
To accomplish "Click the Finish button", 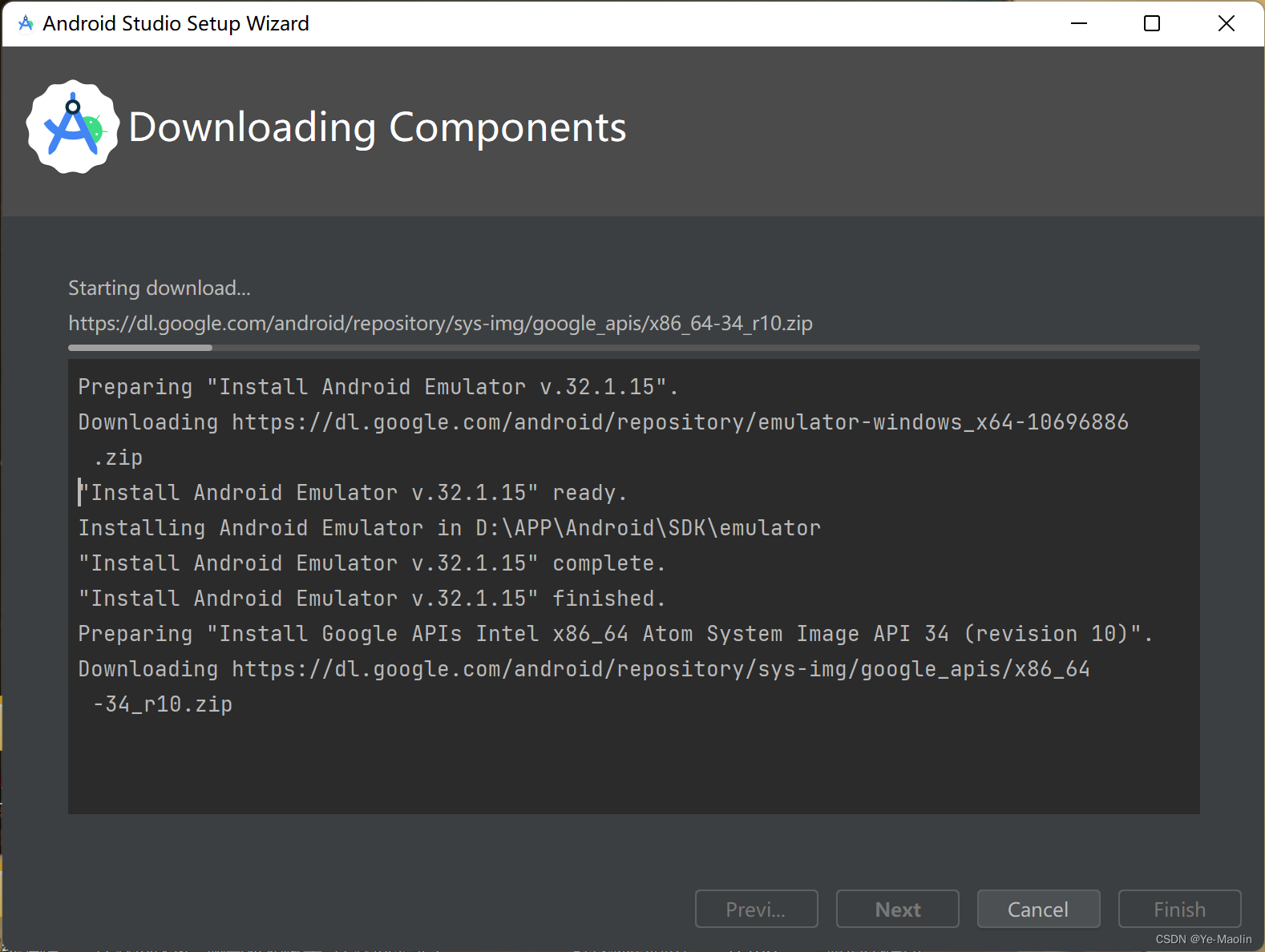I will (x=1179, y=909).
